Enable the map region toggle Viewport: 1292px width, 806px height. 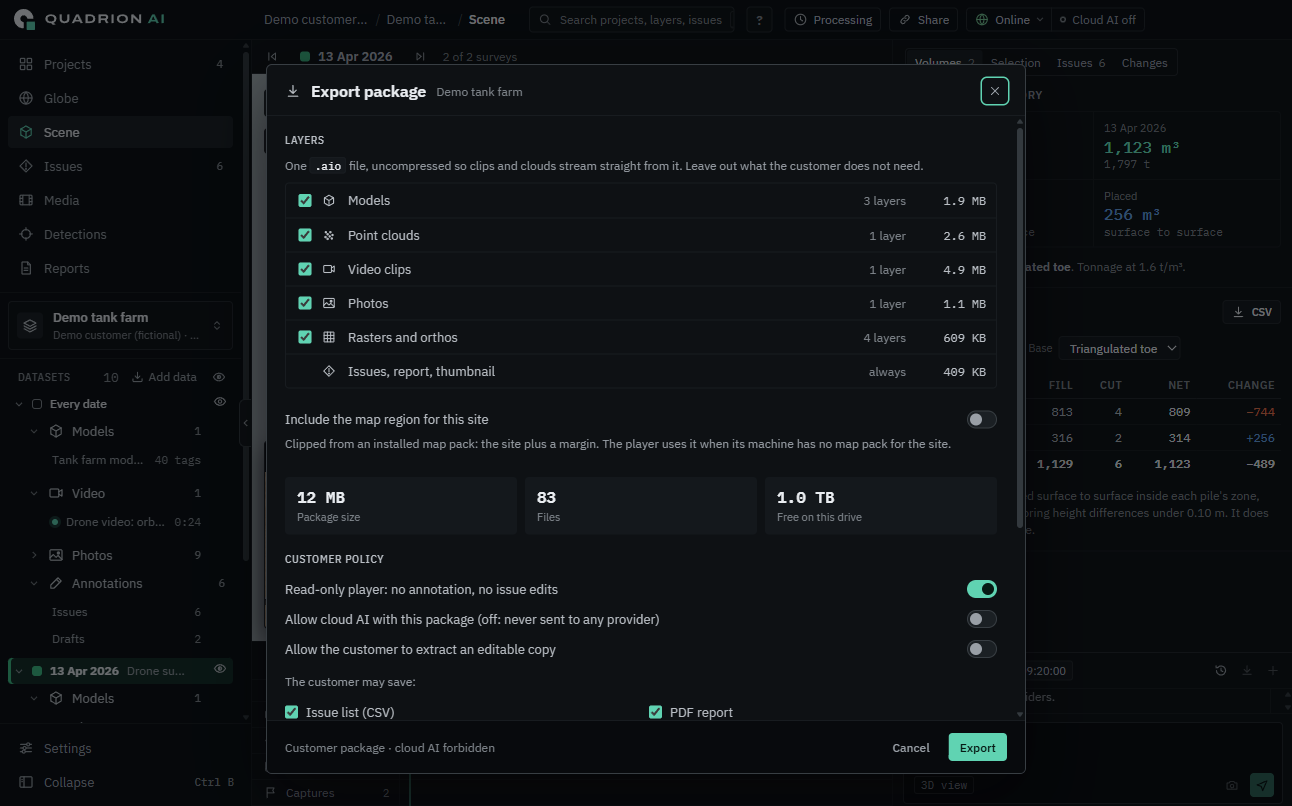(981, 419)
